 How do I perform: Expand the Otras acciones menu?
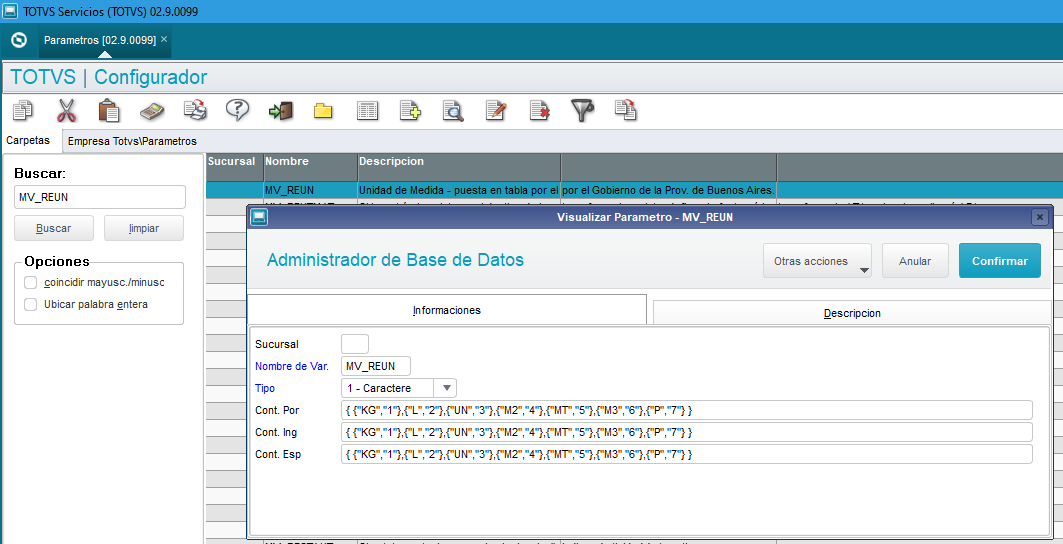[817, 261]
